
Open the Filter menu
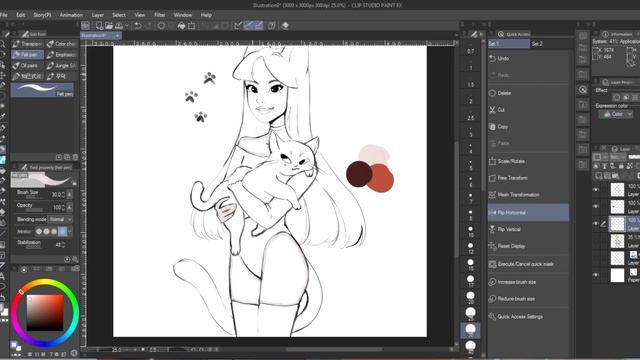click(160, 15)
